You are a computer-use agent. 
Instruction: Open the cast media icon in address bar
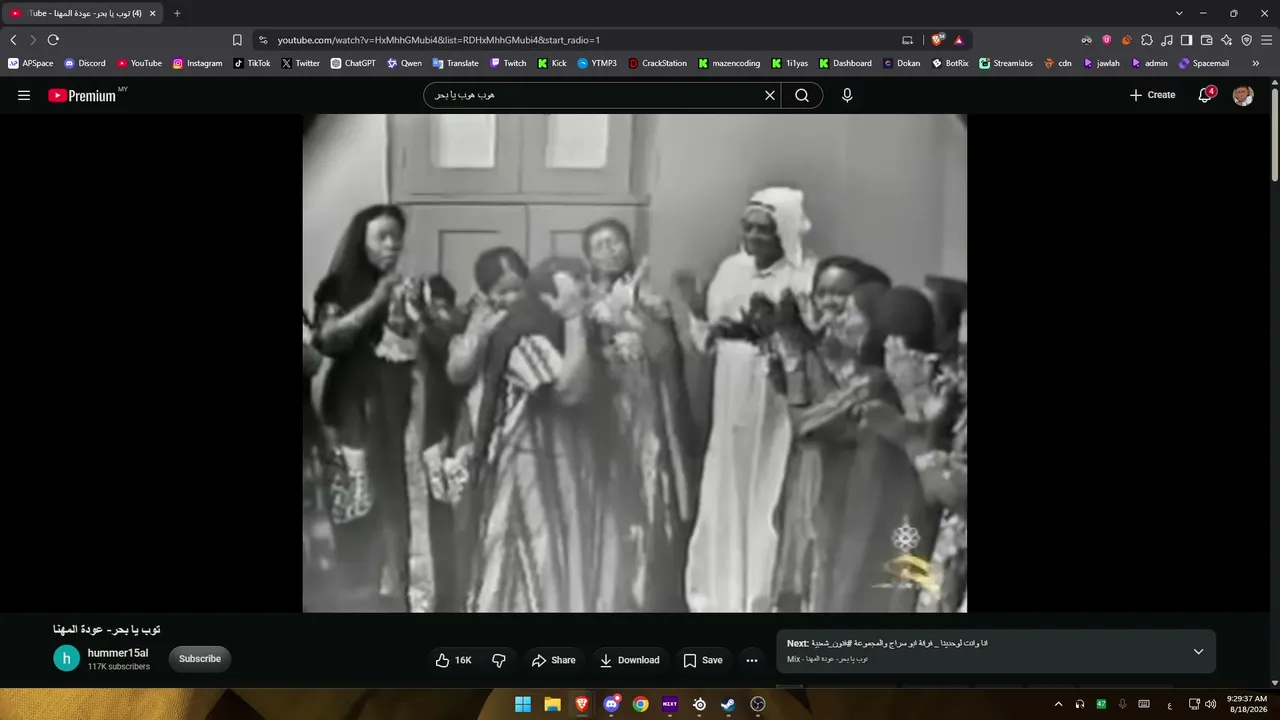[907, 40]
